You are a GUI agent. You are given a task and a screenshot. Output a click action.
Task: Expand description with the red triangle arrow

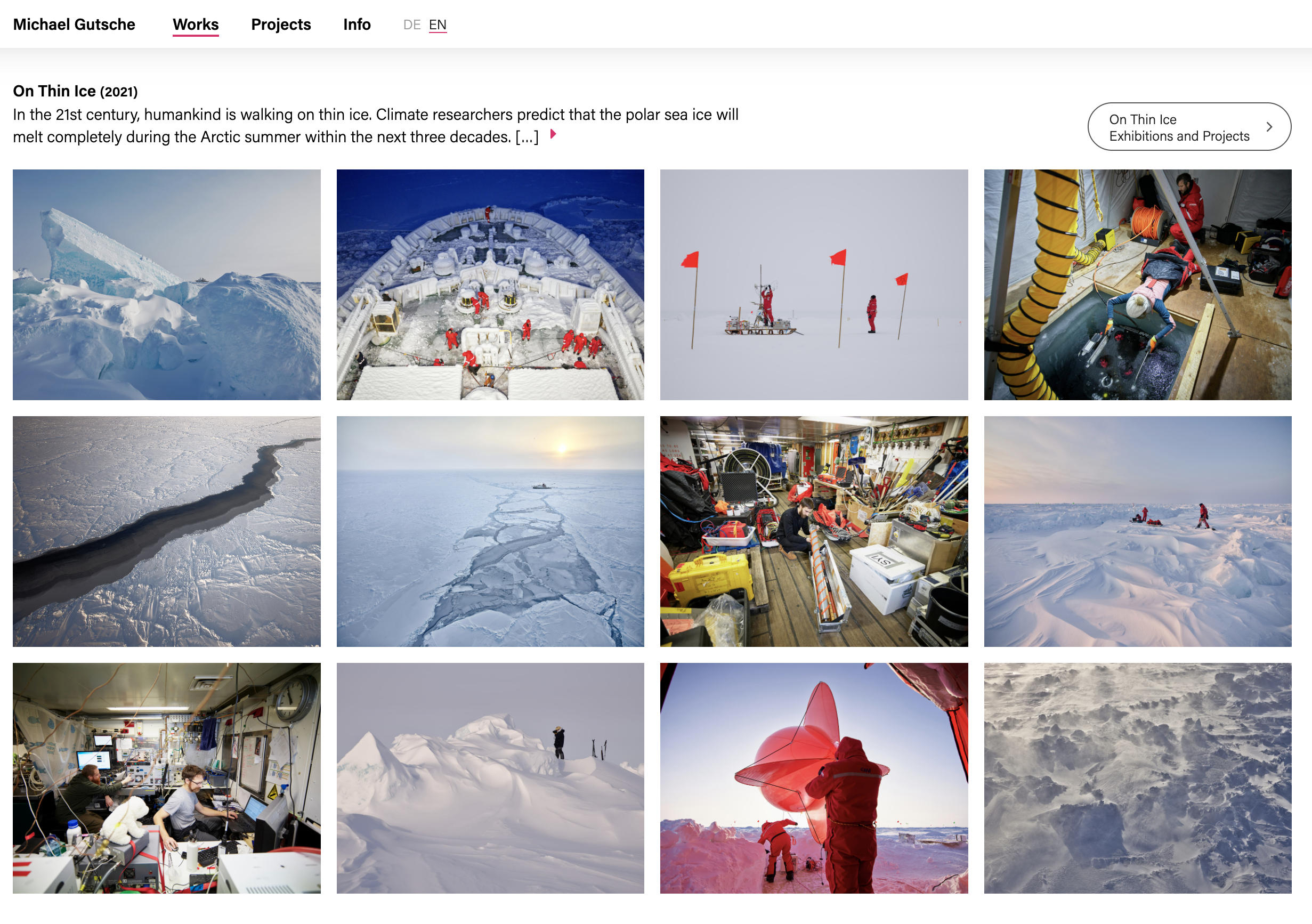click(x=553, y=134)
